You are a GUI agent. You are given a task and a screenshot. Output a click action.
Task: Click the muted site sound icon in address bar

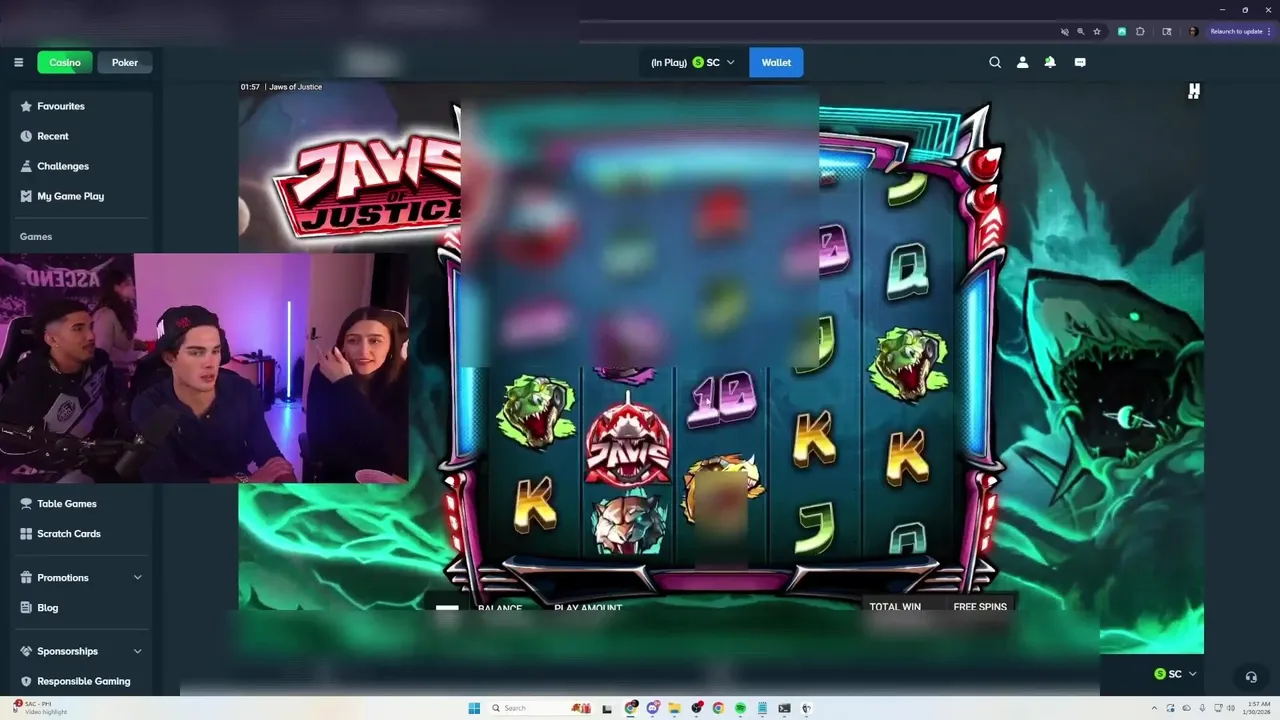[x=1066, y=31]
